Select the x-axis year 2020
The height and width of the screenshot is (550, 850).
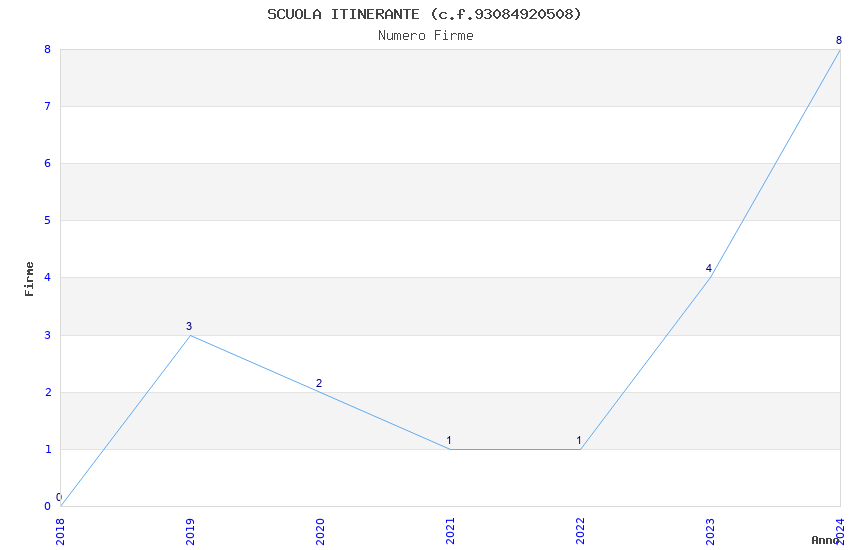320,532
